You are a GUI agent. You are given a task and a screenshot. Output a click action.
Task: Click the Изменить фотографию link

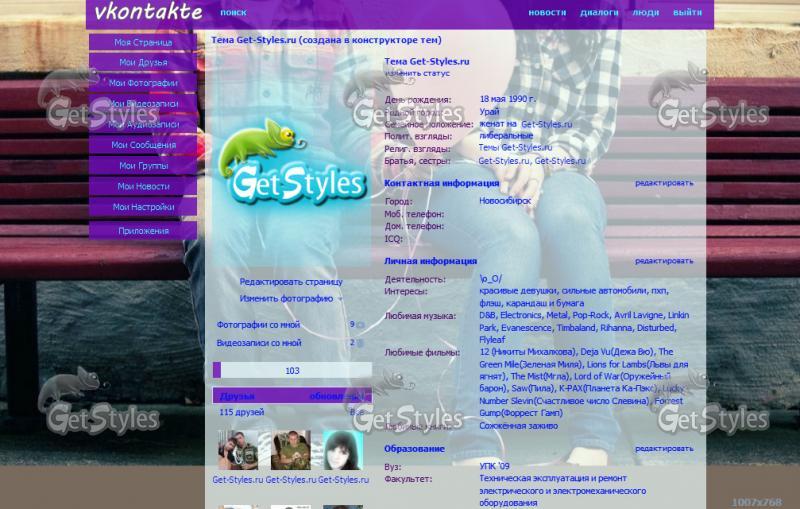click(286, 299)
